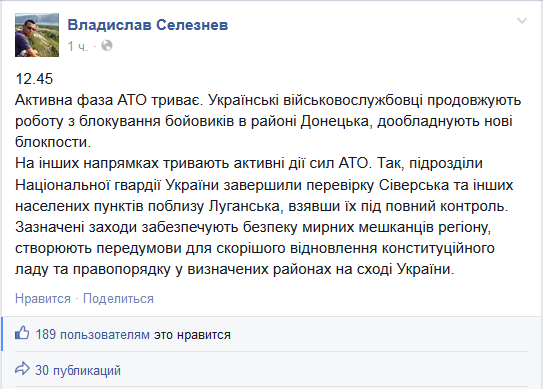
Task: Click the '12.45' time line in post
Action: (34, 79)
